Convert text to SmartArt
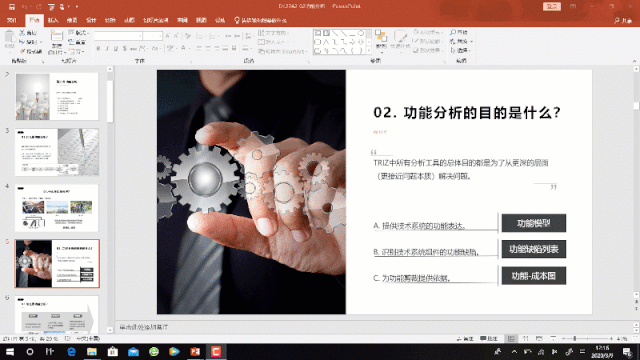Image resolution: width=640 pixels, height=360 pixels. pyautogui.click(x=282, y=51)
